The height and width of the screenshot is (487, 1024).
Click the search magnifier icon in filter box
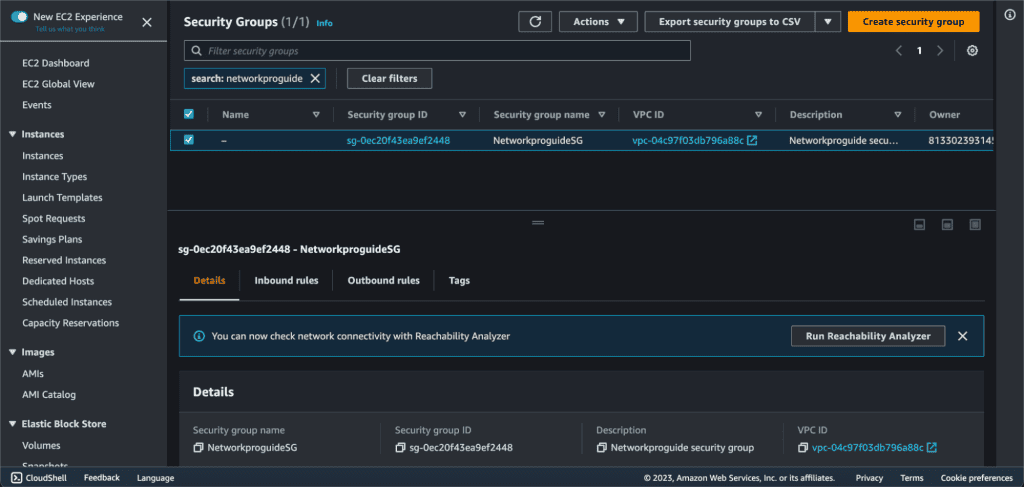[x=197, y=51]
